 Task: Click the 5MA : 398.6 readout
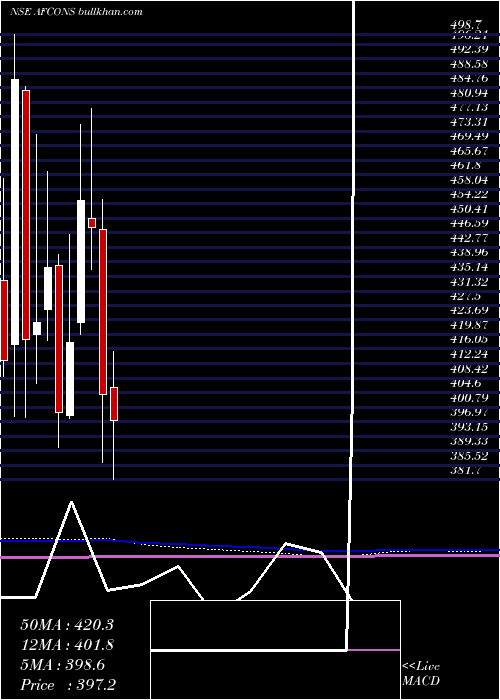(x=63, y=666)
